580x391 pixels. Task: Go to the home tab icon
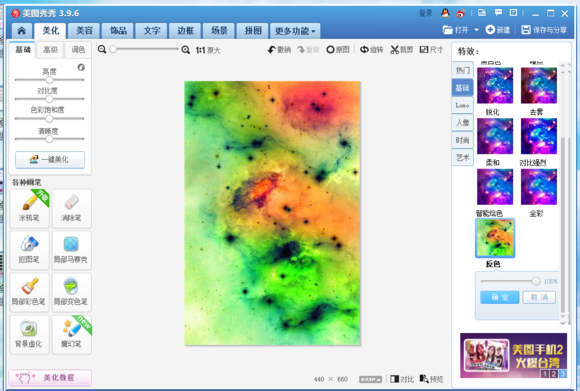21,31
